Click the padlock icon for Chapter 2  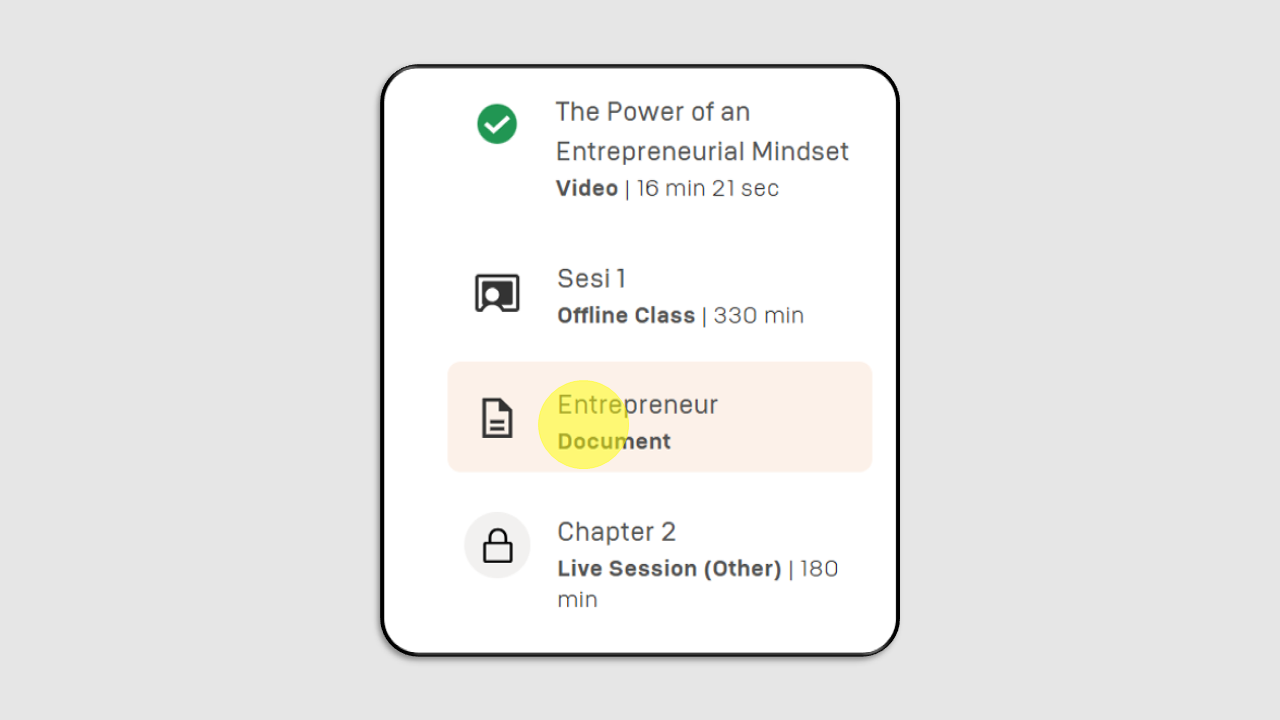pyautogui.click(x=497, y=545)
